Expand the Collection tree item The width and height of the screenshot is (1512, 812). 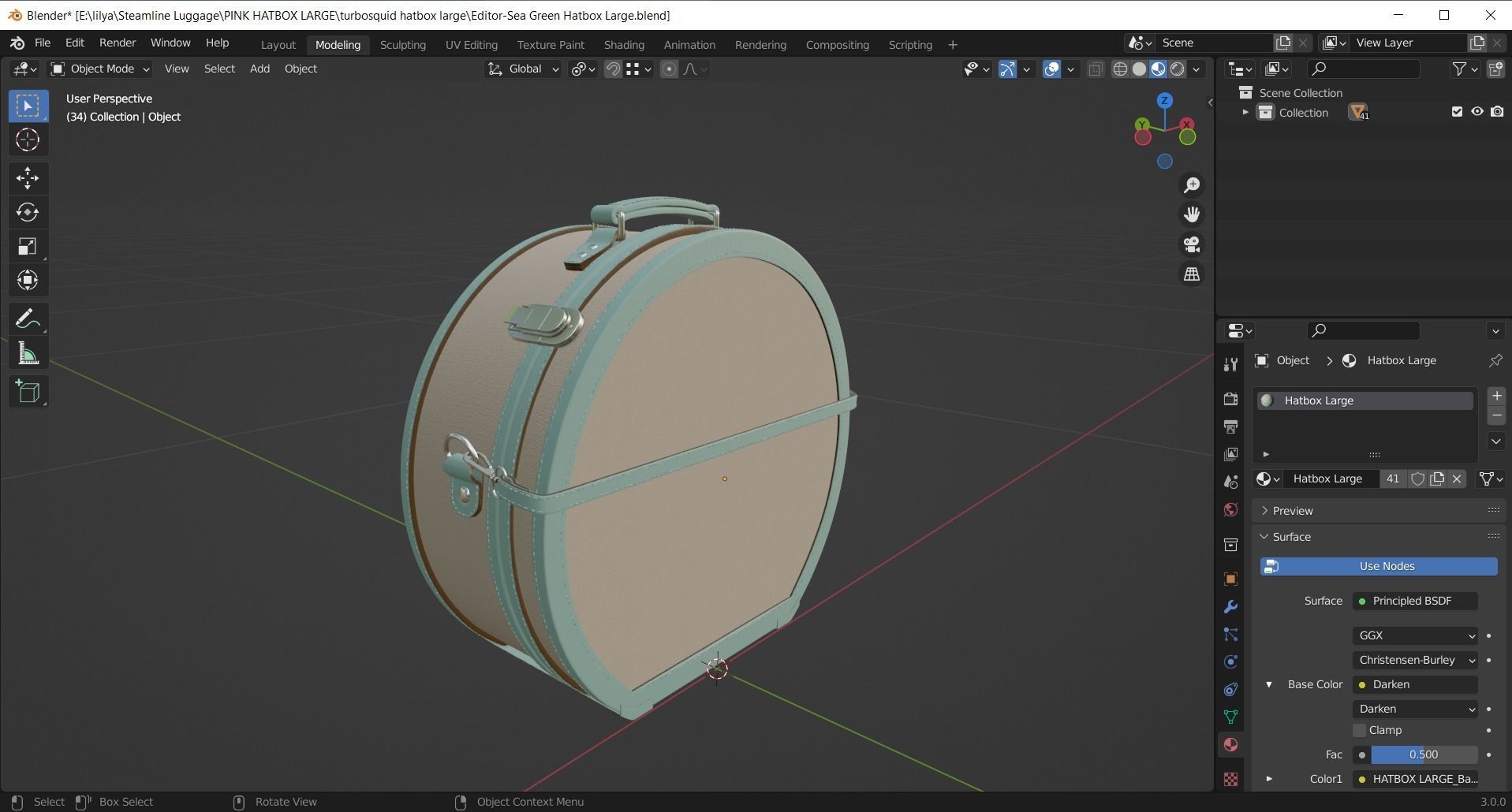[1245, 113]
